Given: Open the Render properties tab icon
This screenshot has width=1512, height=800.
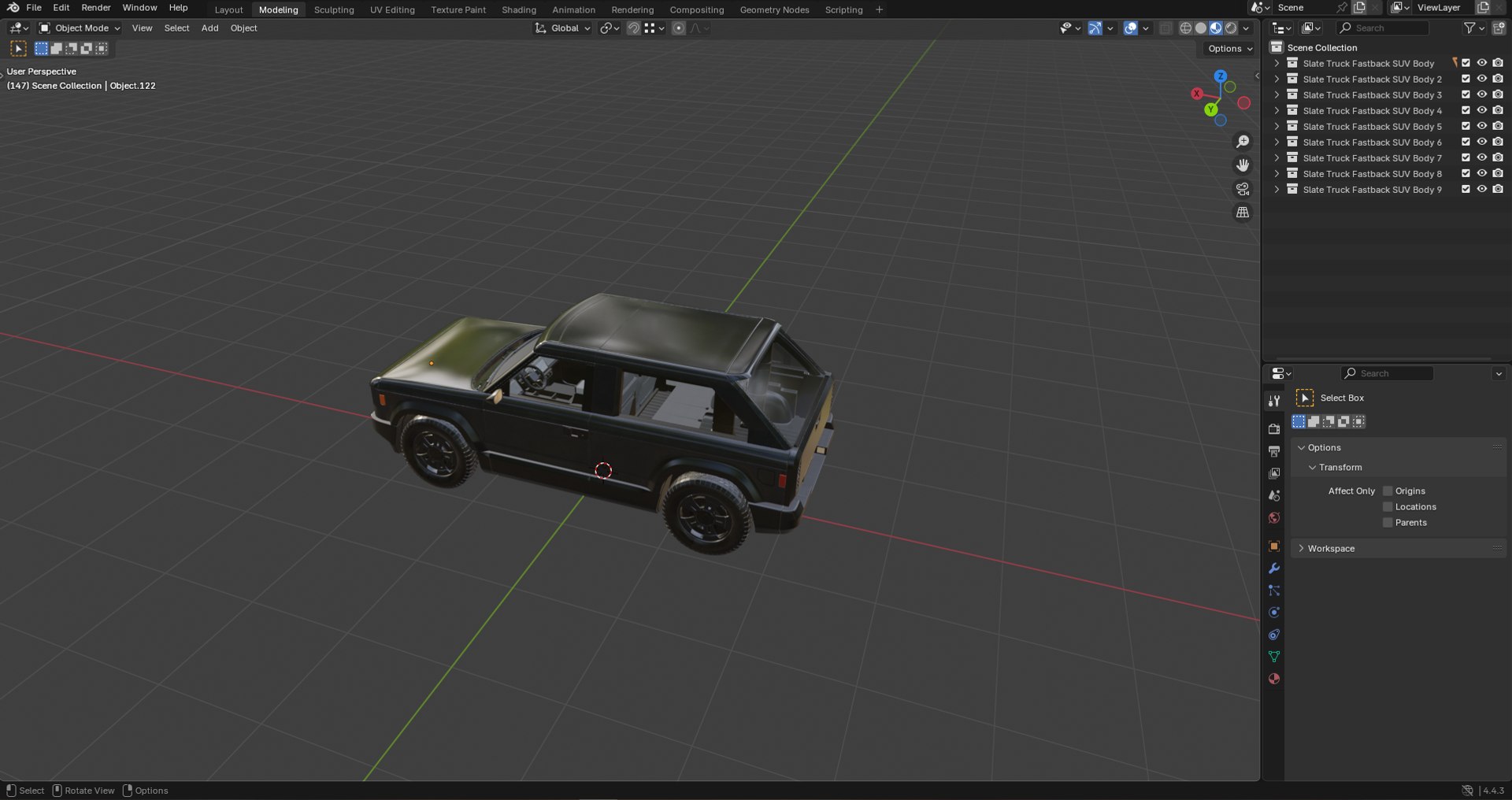Looking at the screenshot, I should [1274, 429].
